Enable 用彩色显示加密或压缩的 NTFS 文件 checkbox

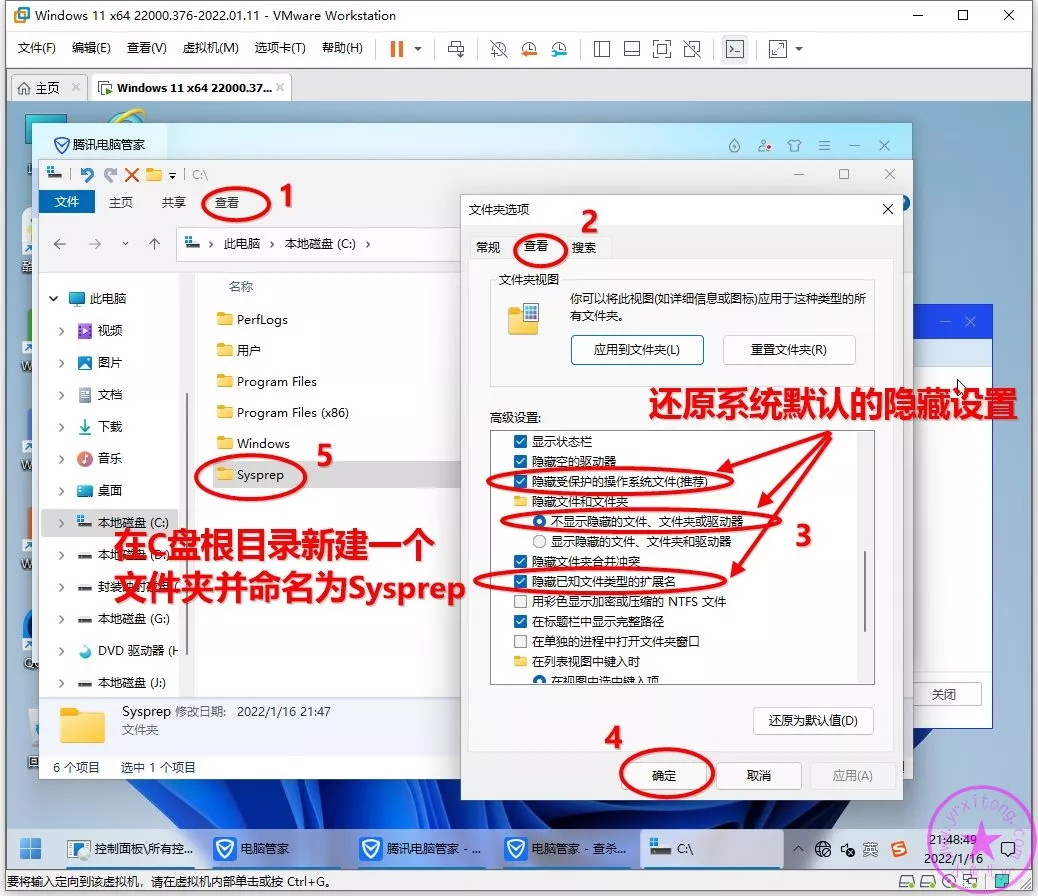pyautogui.click(x=520, y=601)
